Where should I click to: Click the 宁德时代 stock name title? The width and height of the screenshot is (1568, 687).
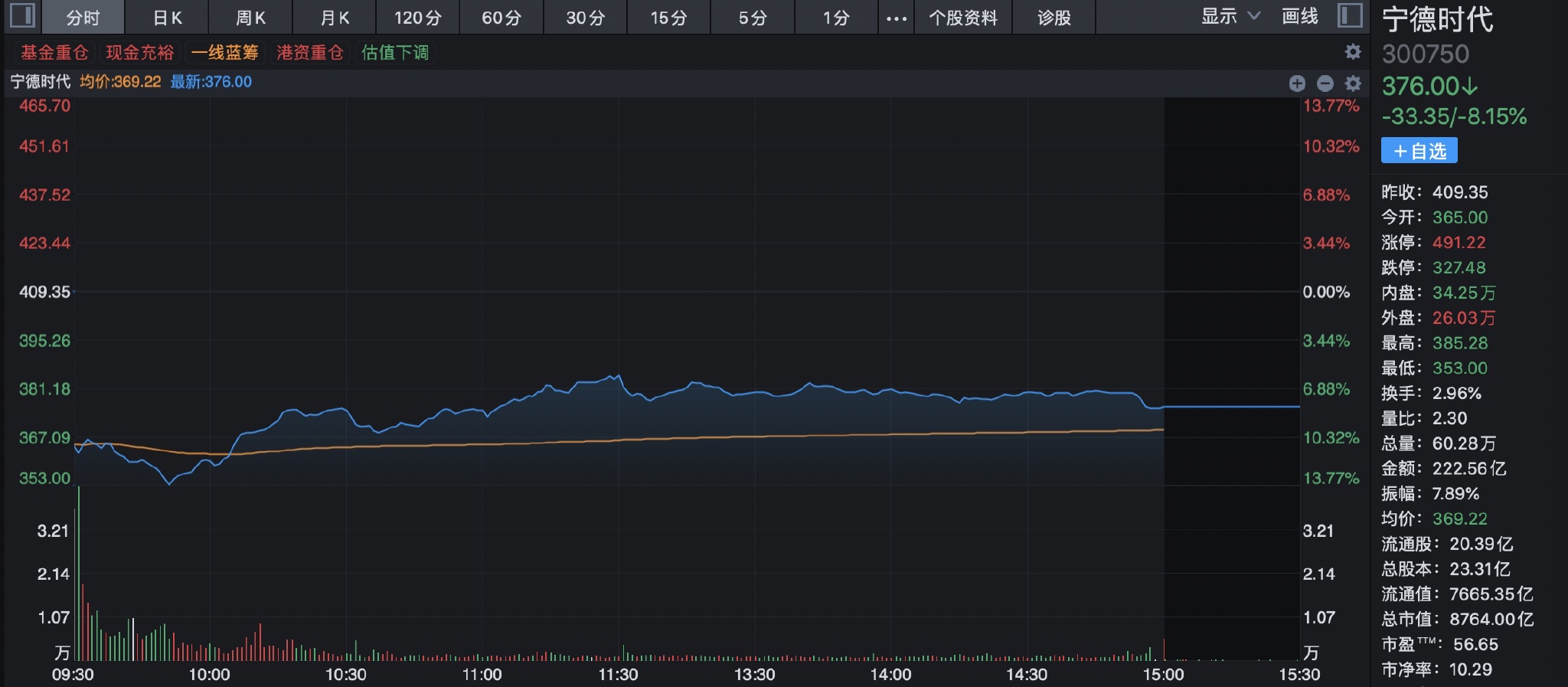[x=1437, y=19]
